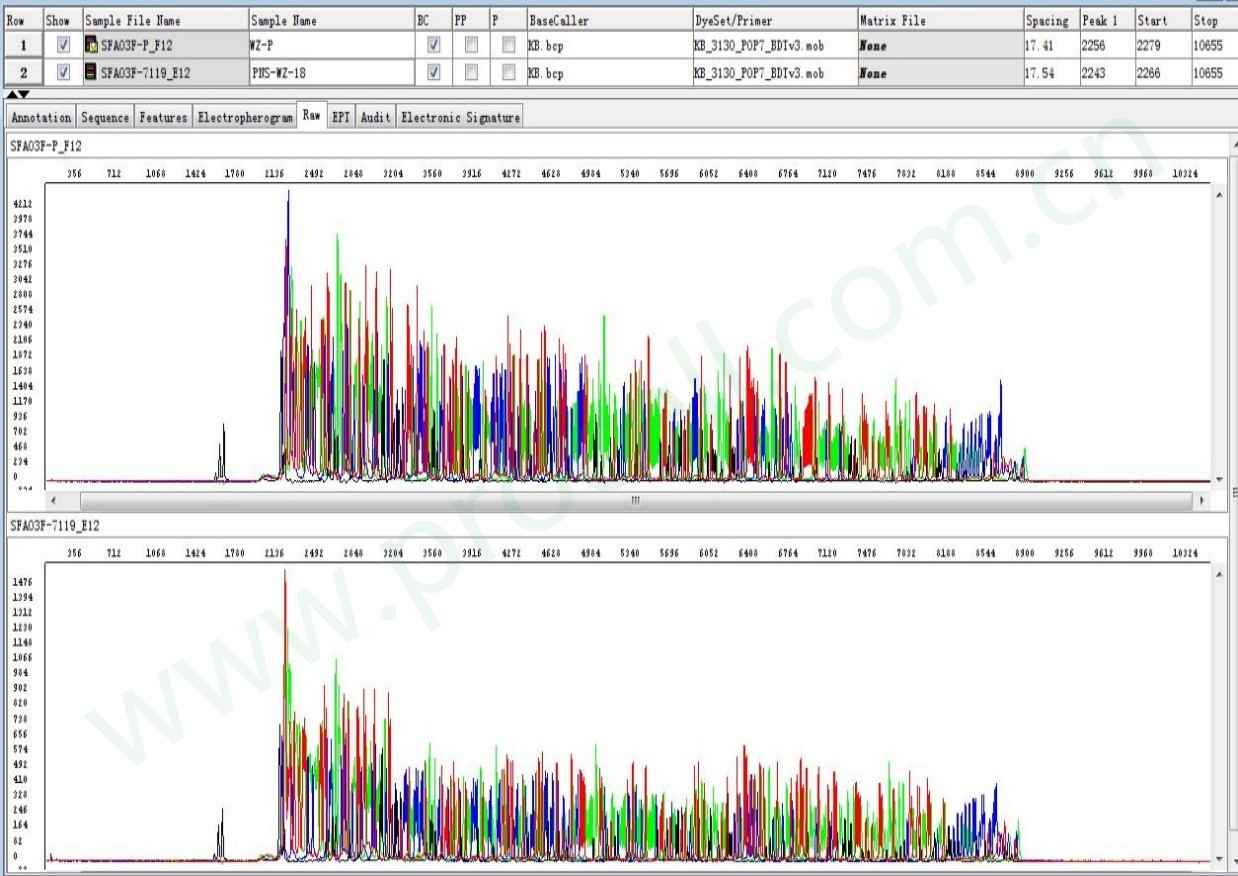Screen dimensions: 1238x876
Task: Click the up scroll arrow of the bottom plot
Action: pos(1217,575)
